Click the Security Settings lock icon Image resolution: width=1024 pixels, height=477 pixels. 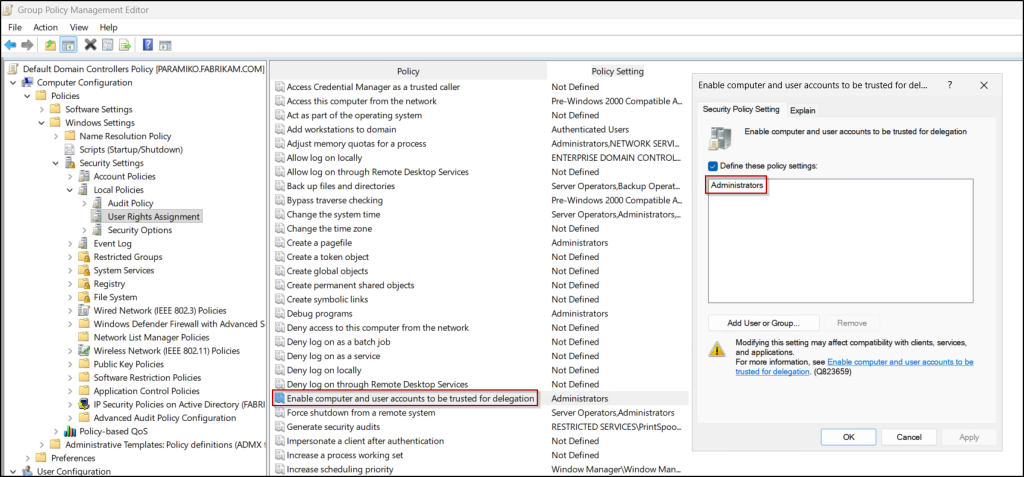point(70,163)
